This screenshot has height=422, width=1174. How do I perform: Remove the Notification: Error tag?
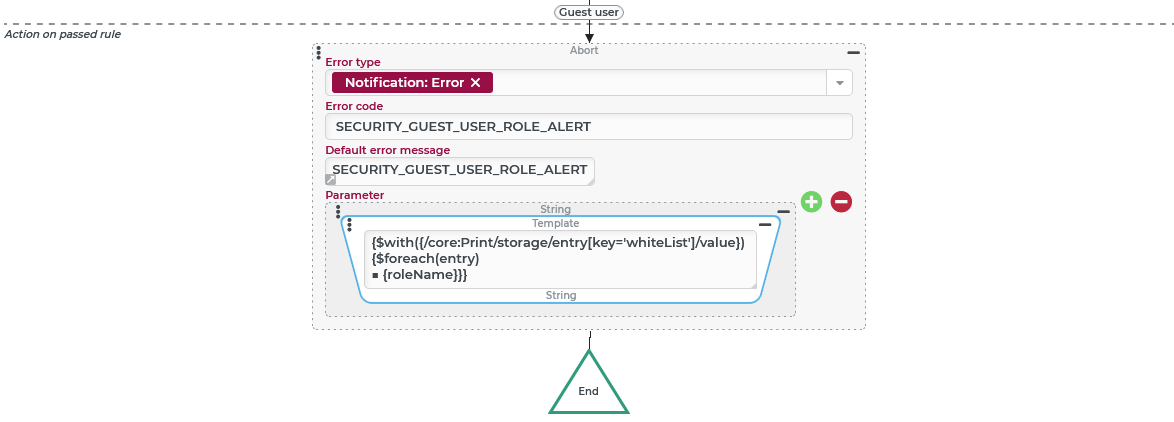click(x=475, y=83)
